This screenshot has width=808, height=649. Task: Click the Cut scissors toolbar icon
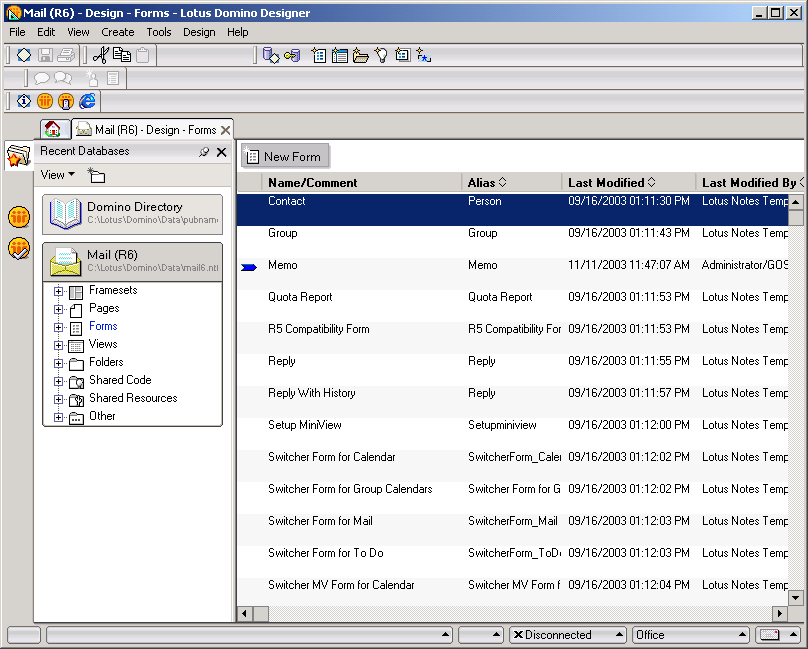(x=101, y=55)
